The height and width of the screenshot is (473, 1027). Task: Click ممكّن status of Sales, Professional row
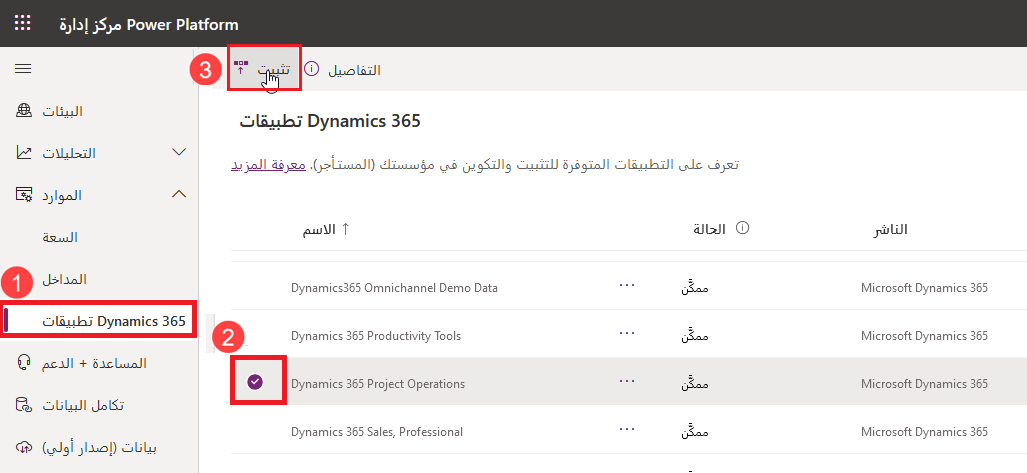[695, 432]
